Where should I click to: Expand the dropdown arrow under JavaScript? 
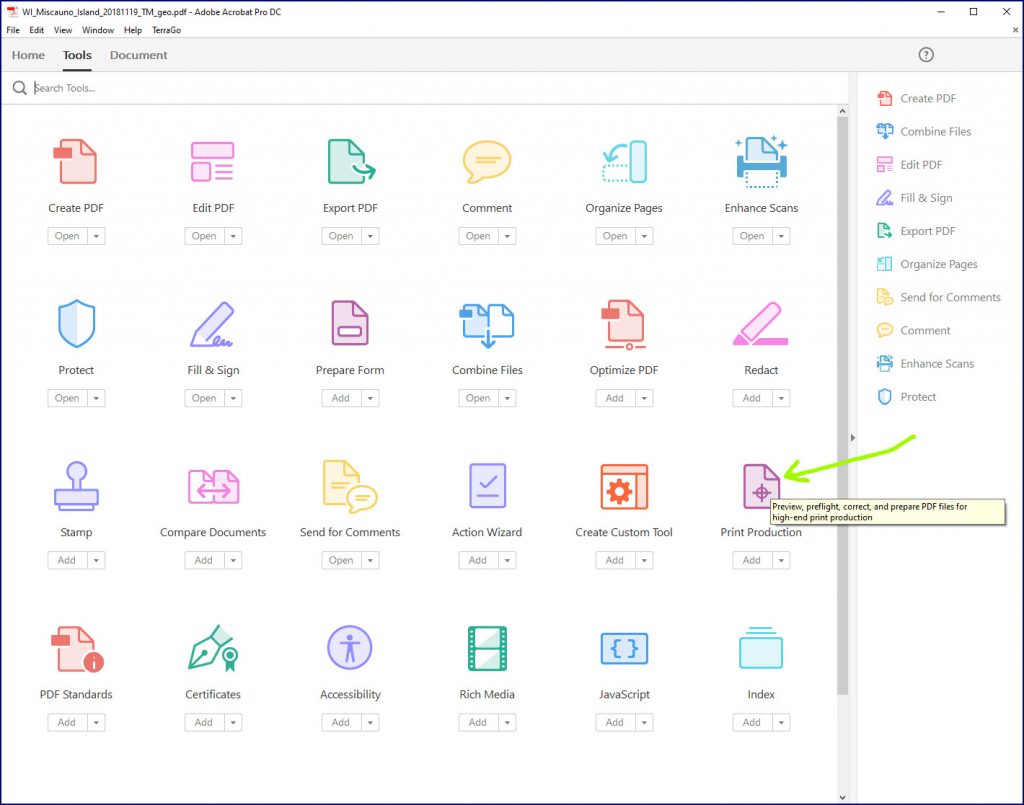pos(645,722)
